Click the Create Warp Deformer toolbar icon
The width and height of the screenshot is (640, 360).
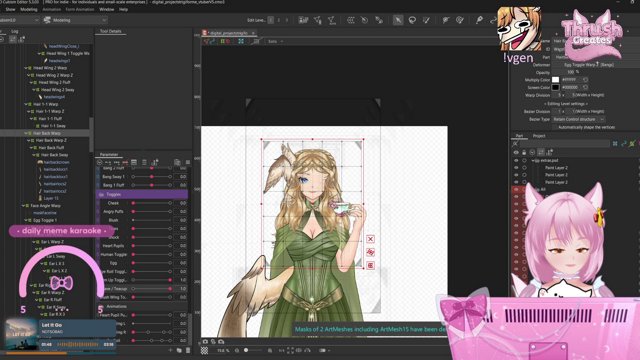click(351, 20)
